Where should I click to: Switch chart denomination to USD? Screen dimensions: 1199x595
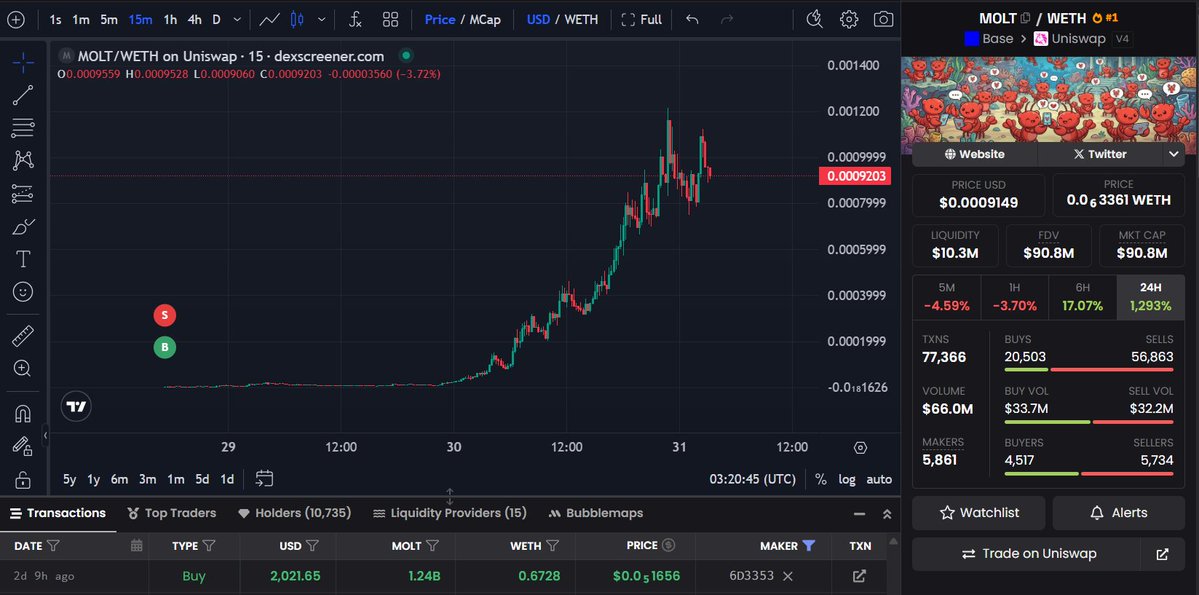[538, 20]
